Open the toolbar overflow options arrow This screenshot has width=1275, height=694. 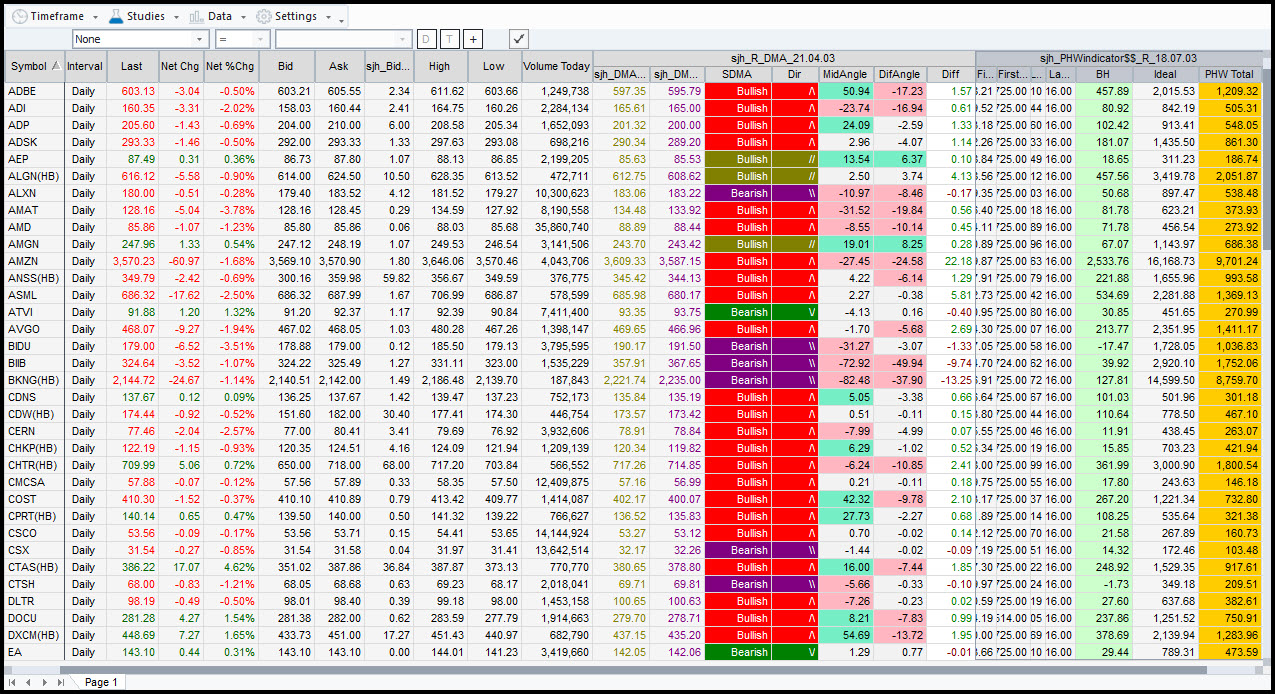342,19
